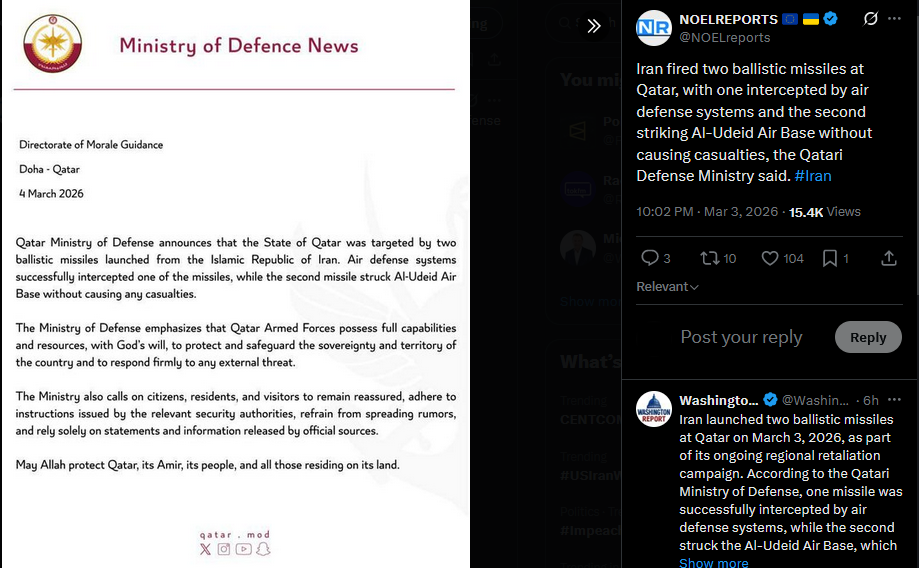Click the 10:02 PM Mar 3, 2026 timestamp

point(707,212)
